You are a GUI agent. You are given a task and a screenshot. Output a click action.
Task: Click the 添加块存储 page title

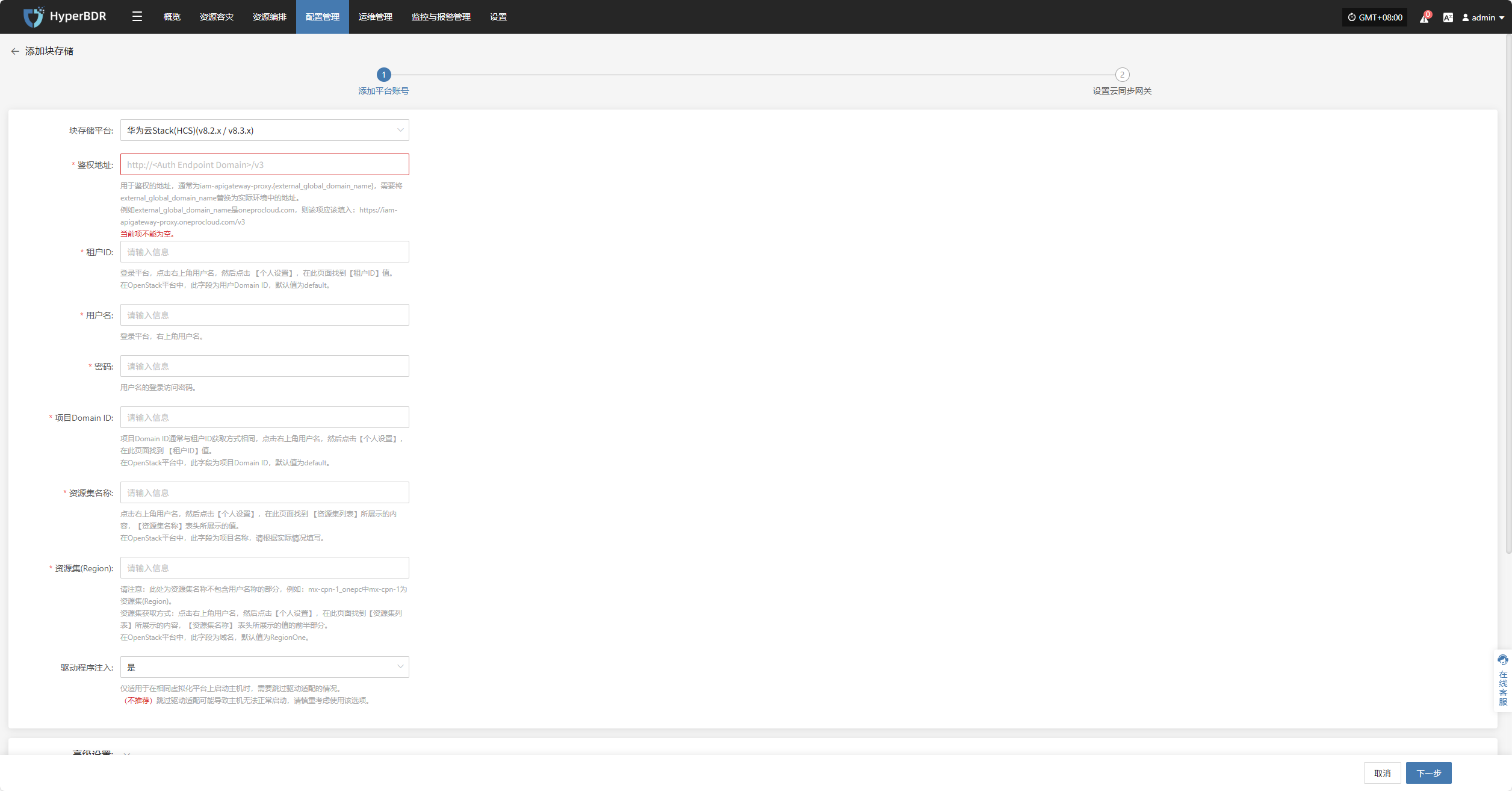(49, 51)
